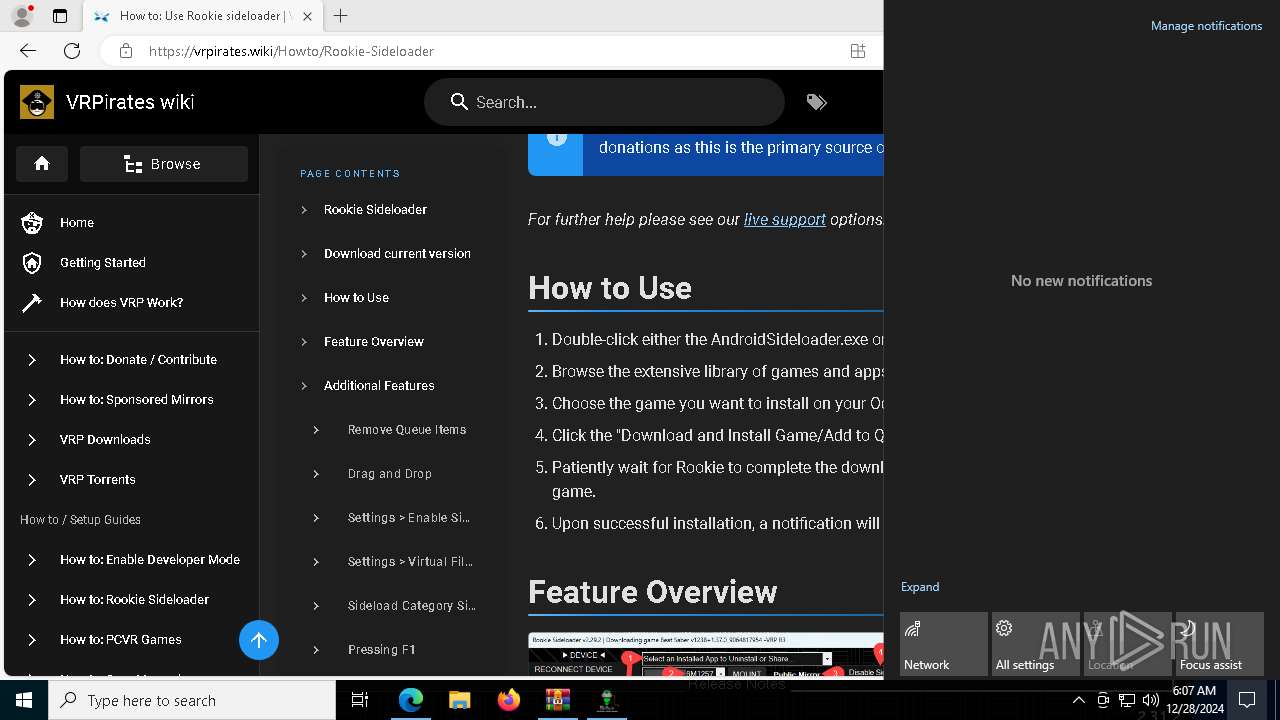The height and width of the screenshot is (720, 1280).
Task: Open Task View on taskbar
Action: point(360,700)
